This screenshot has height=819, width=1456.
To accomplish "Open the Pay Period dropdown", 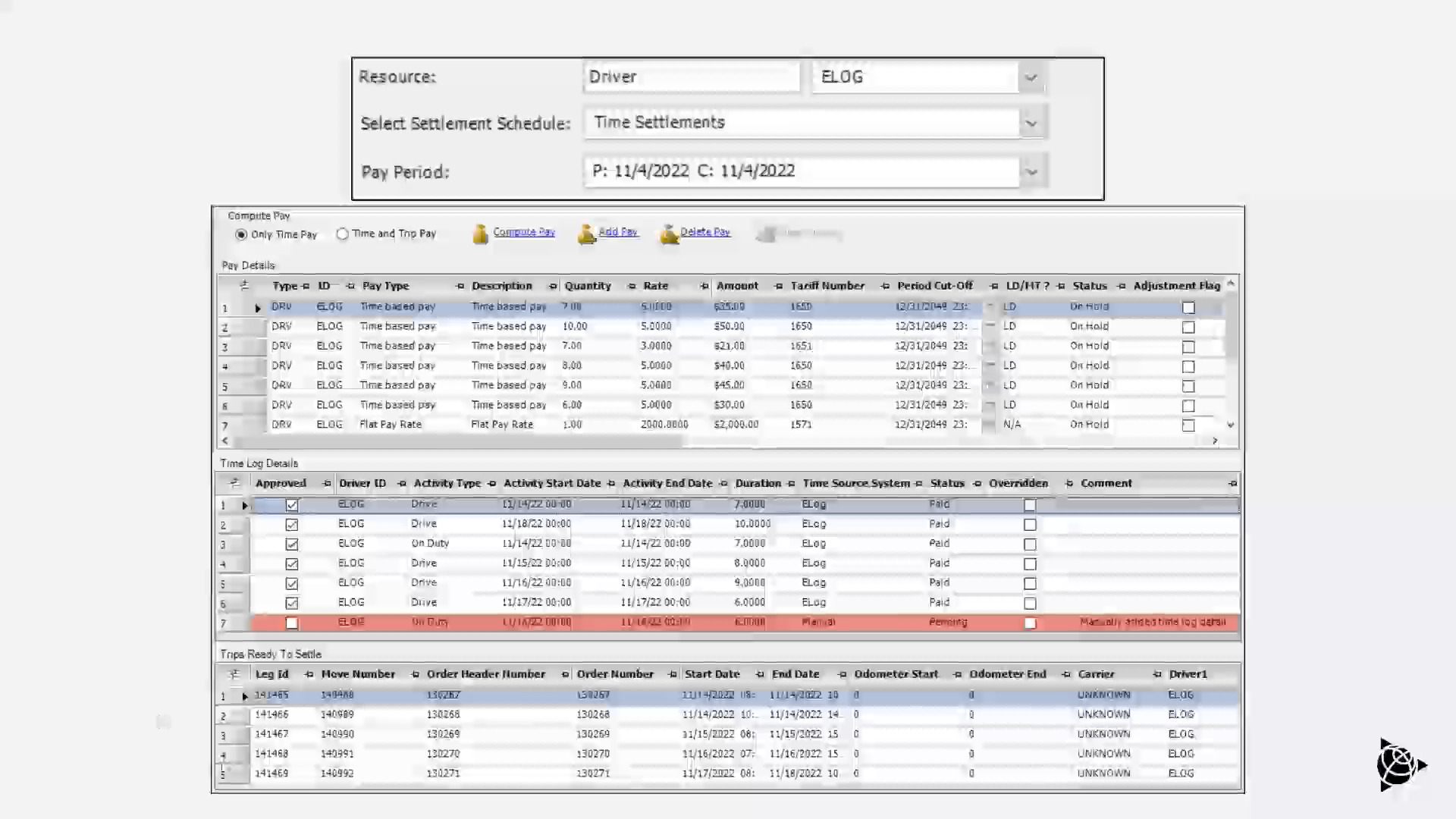I will 1031,172.
